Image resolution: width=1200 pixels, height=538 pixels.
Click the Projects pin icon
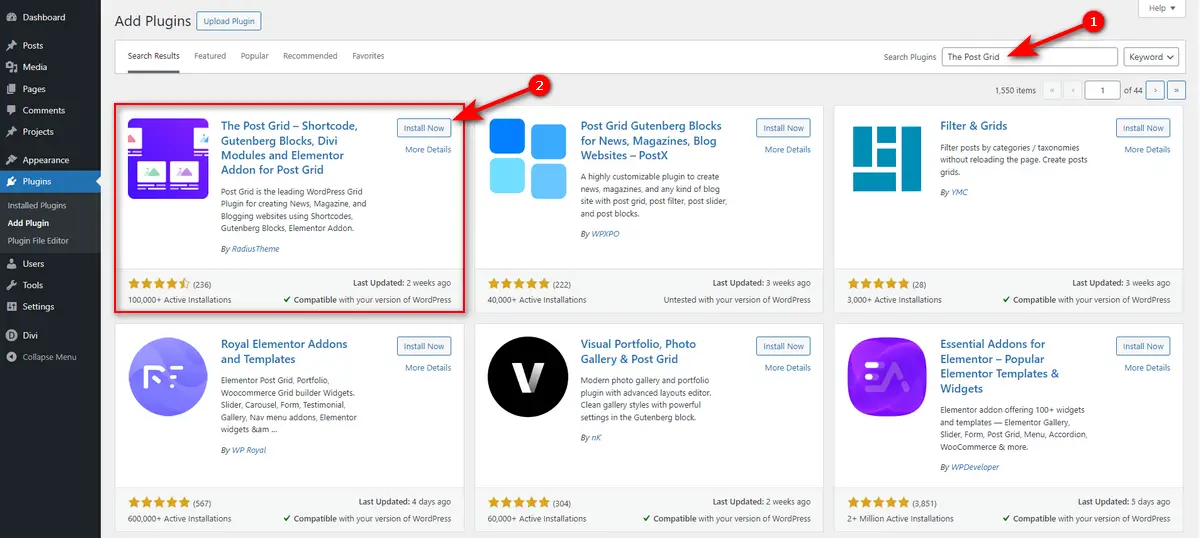[11, 132]
